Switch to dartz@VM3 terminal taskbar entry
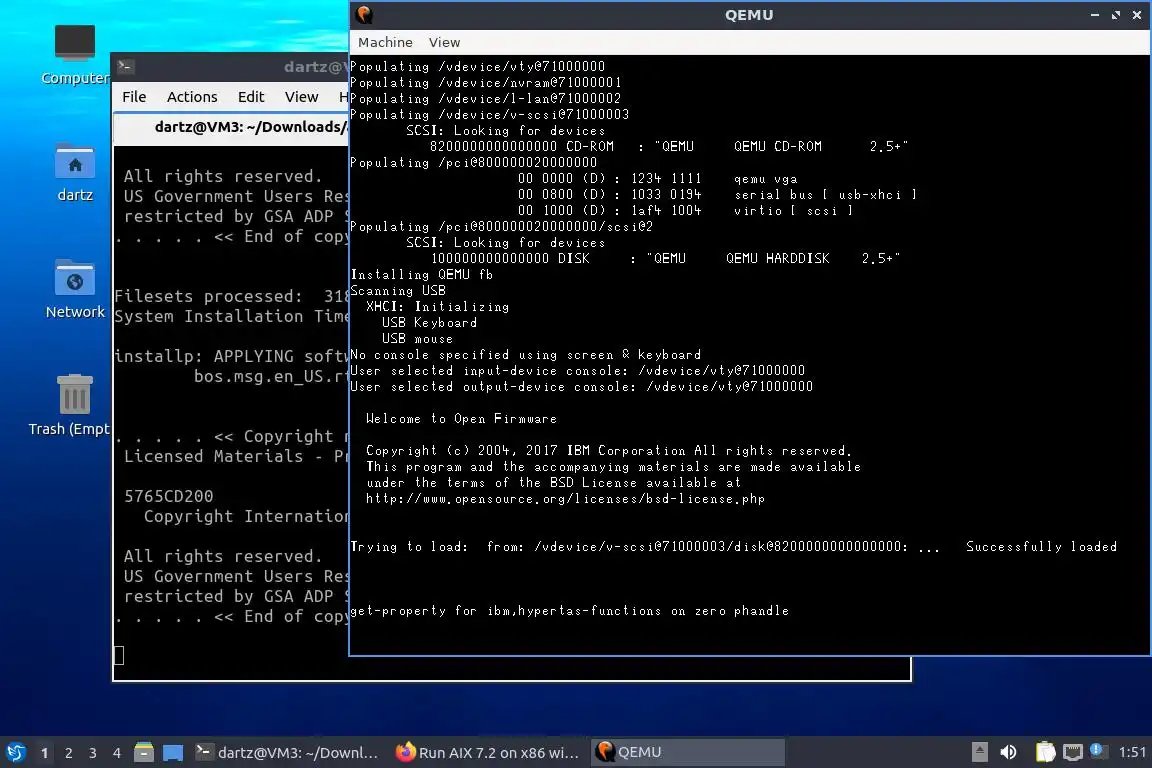Image resolution: width=1152 pixels, height=768 pixels. [287, 753]
